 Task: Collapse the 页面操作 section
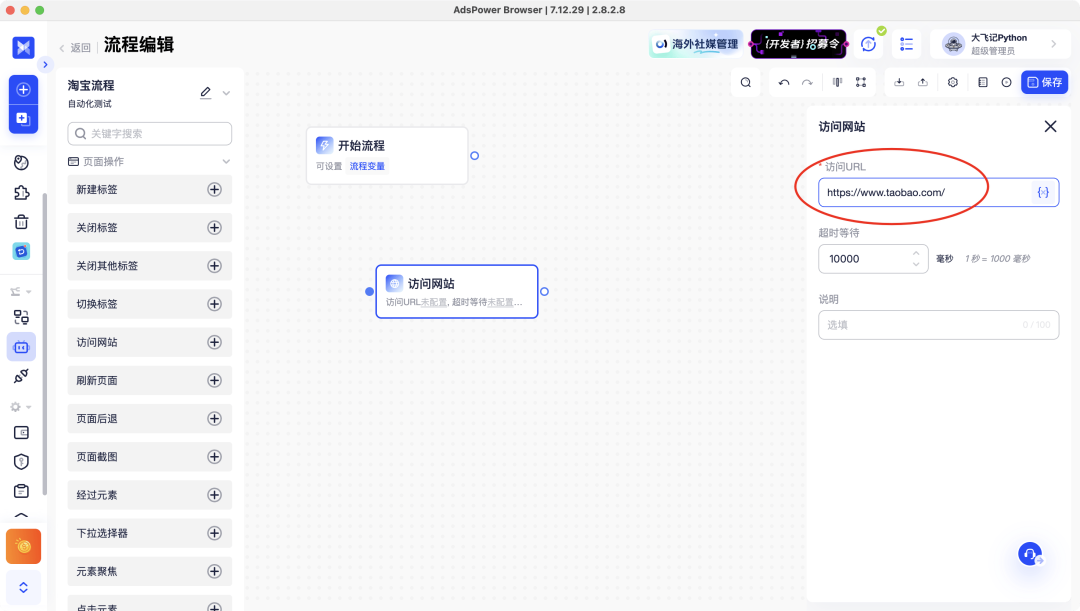228,161
